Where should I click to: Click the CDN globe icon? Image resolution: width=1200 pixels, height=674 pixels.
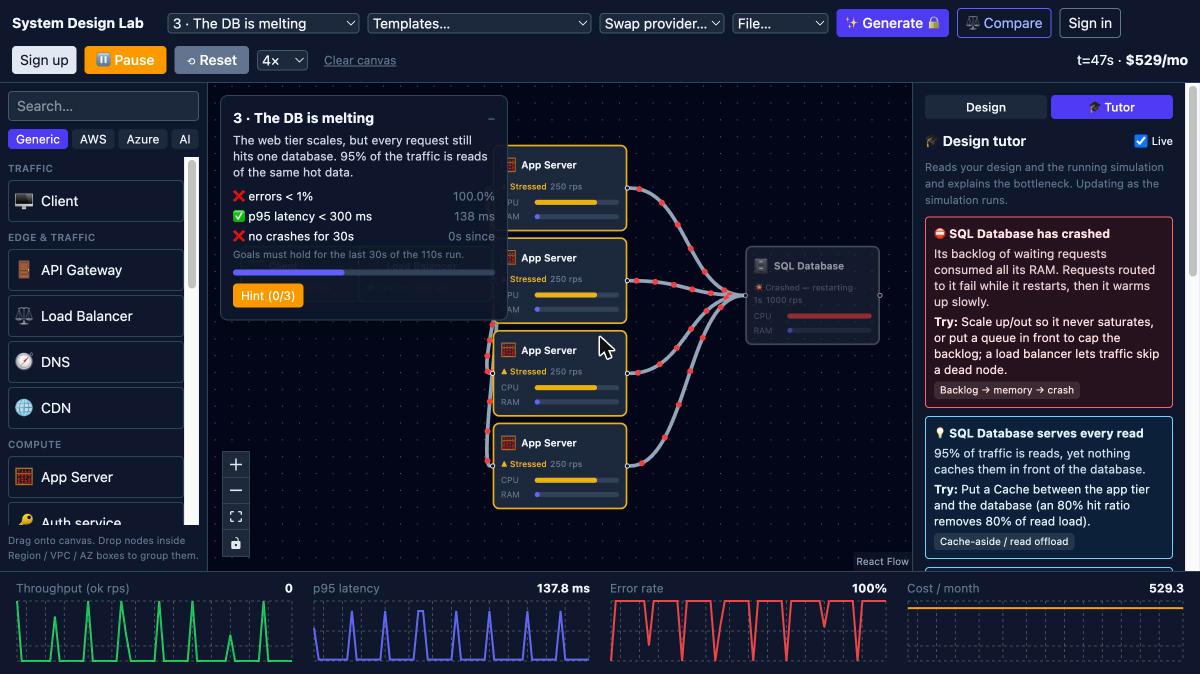(x=24, y=408)
